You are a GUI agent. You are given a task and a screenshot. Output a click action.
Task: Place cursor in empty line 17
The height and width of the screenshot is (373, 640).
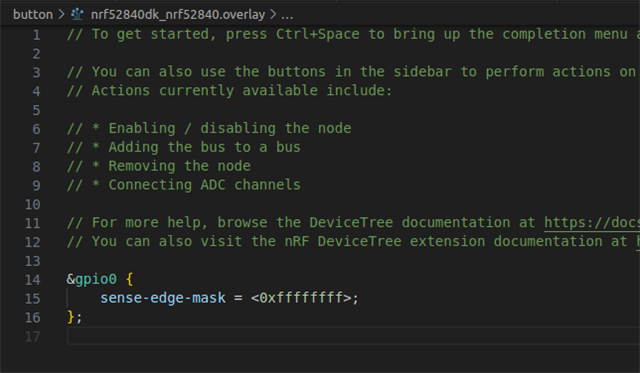click(353, 336)
